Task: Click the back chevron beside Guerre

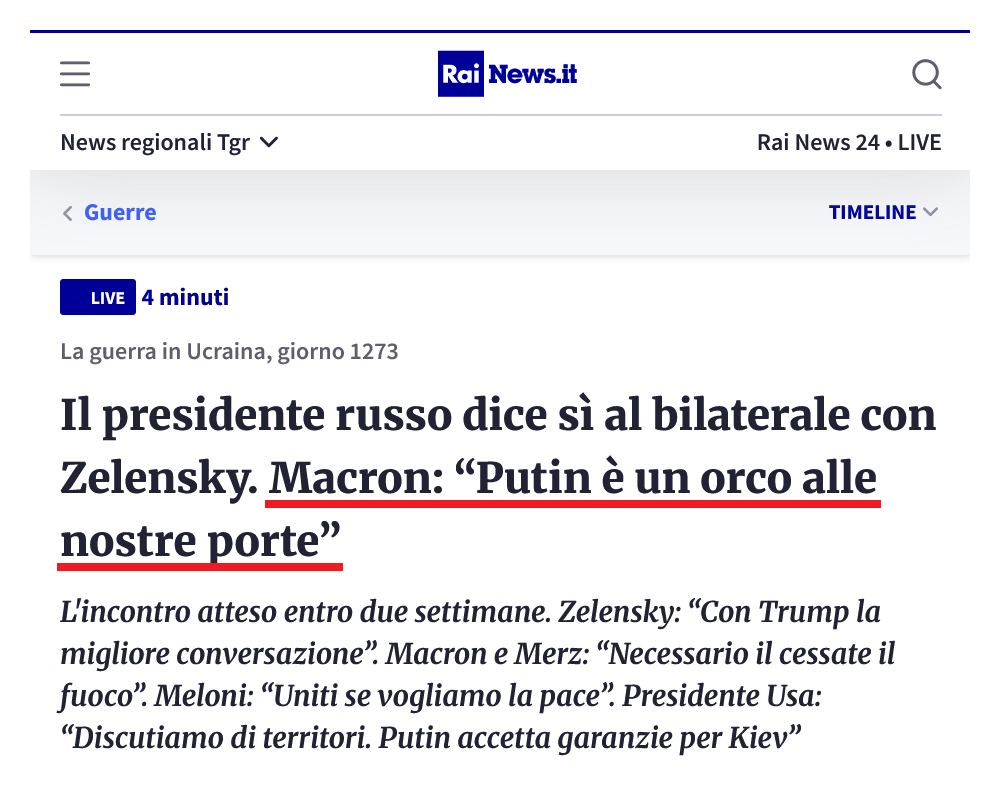Action: (68, 213)
